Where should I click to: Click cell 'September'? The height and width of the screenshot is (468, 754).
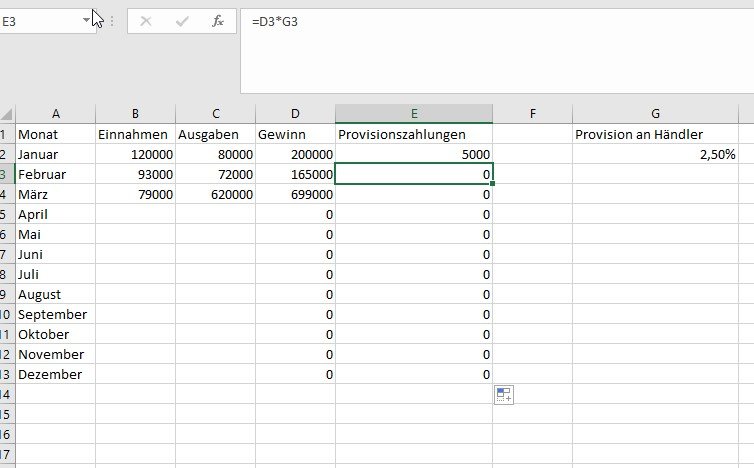[56, 314]
